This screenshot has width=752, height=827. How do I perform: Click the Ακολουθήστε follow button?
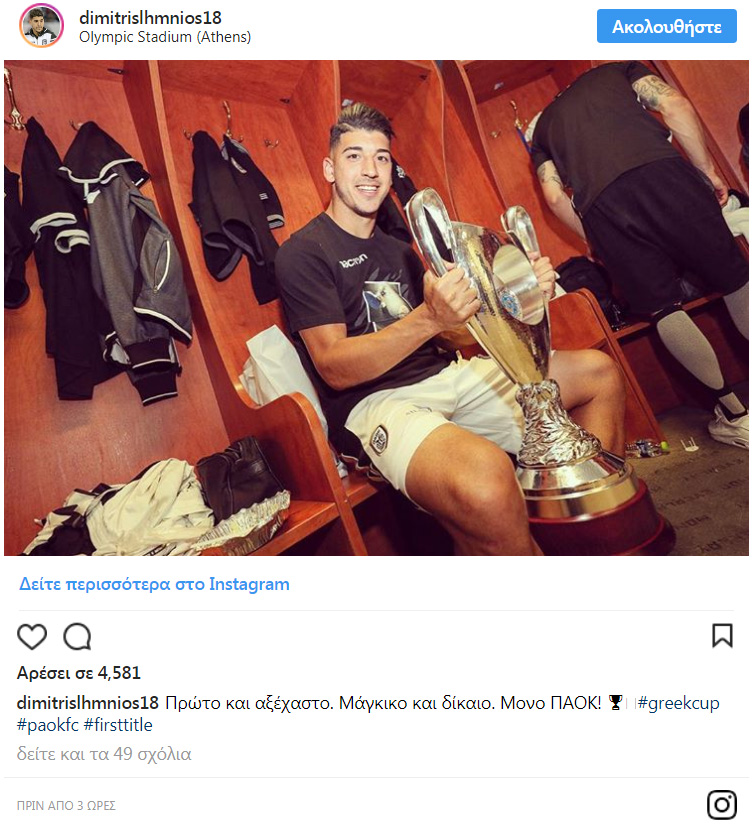click(x=667, y=26)
